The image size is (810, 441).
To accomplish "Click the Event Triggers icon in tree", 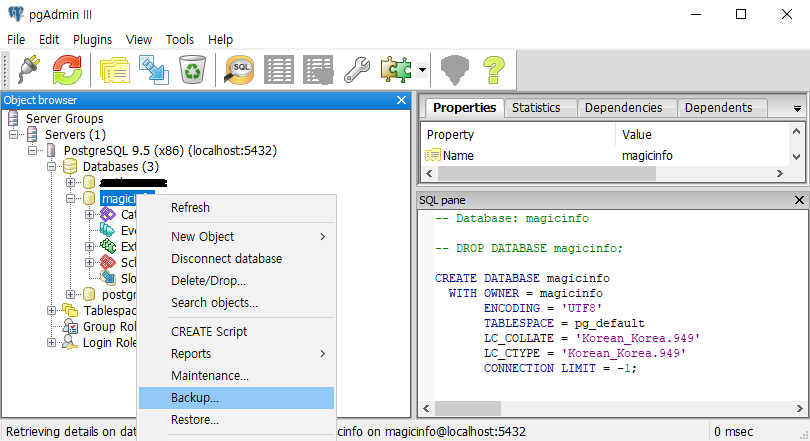I will point(107,230).
